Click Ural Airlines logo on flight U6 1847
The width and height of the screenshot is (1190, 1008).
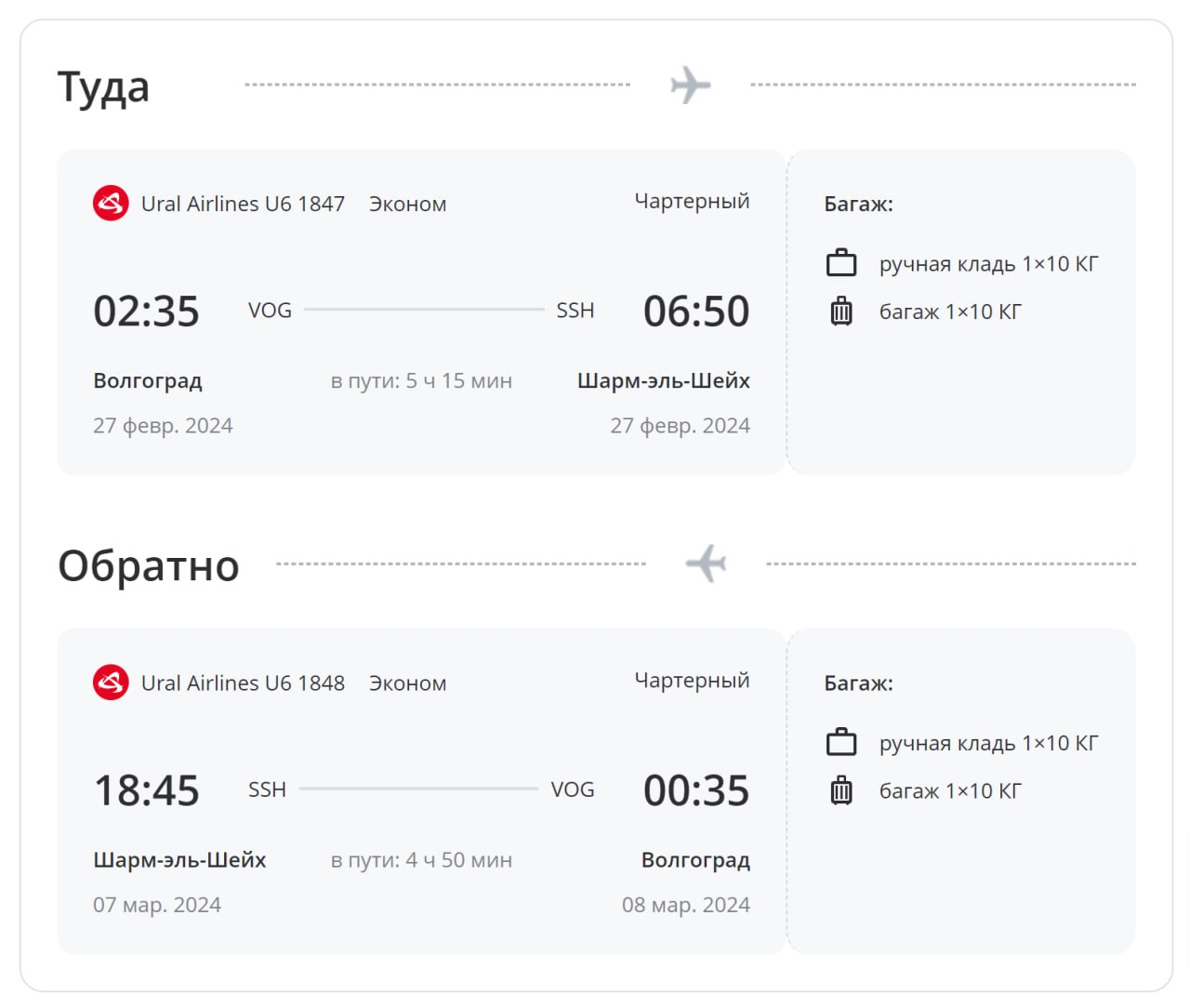[111, 204]
